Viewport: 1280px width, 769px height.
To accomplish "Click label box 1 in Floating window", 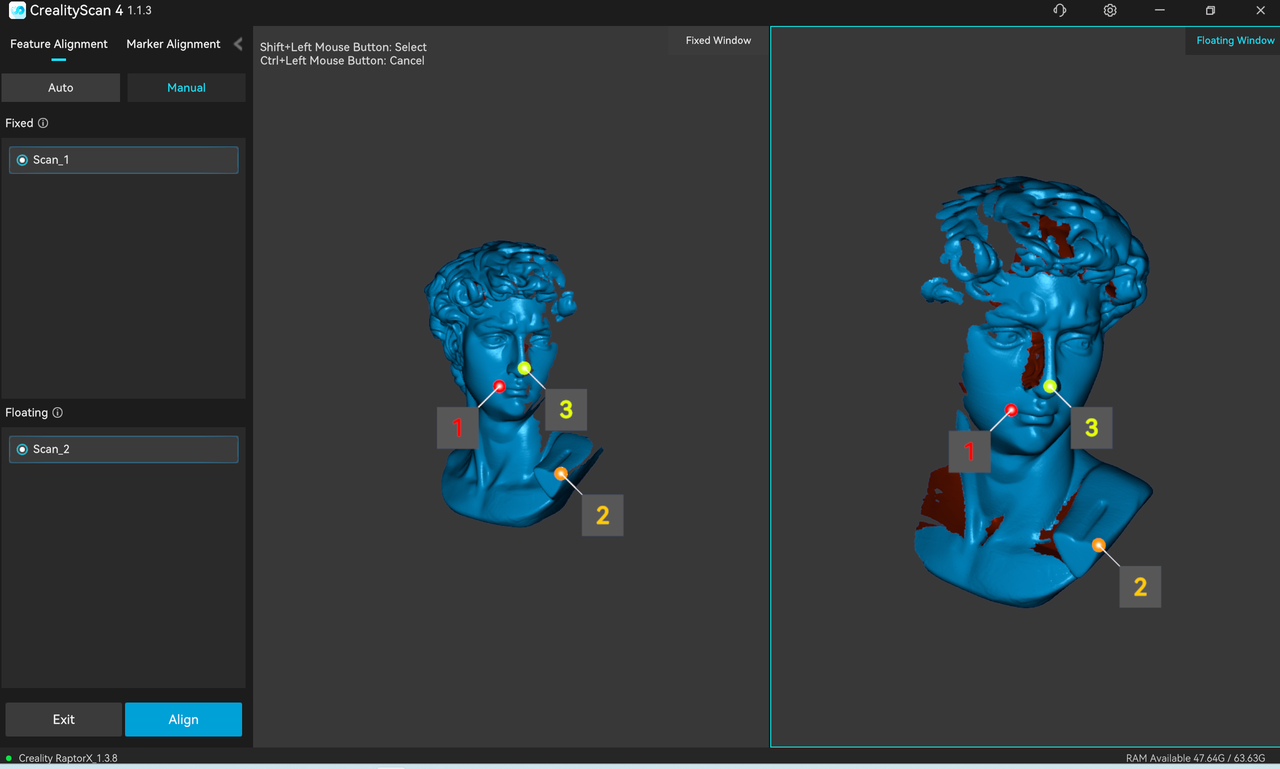I will pos(969,451).
